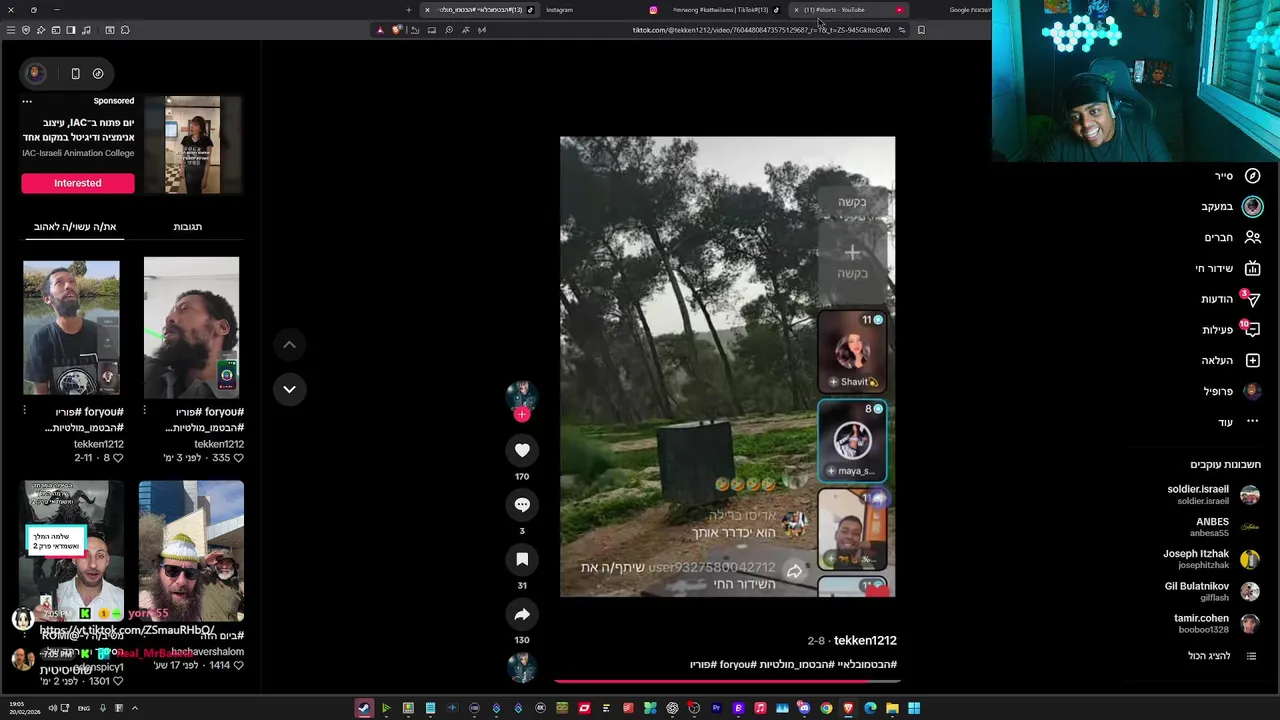Open the browser hamburger menu
This screenshot has width=1280, height=720.
11,30
